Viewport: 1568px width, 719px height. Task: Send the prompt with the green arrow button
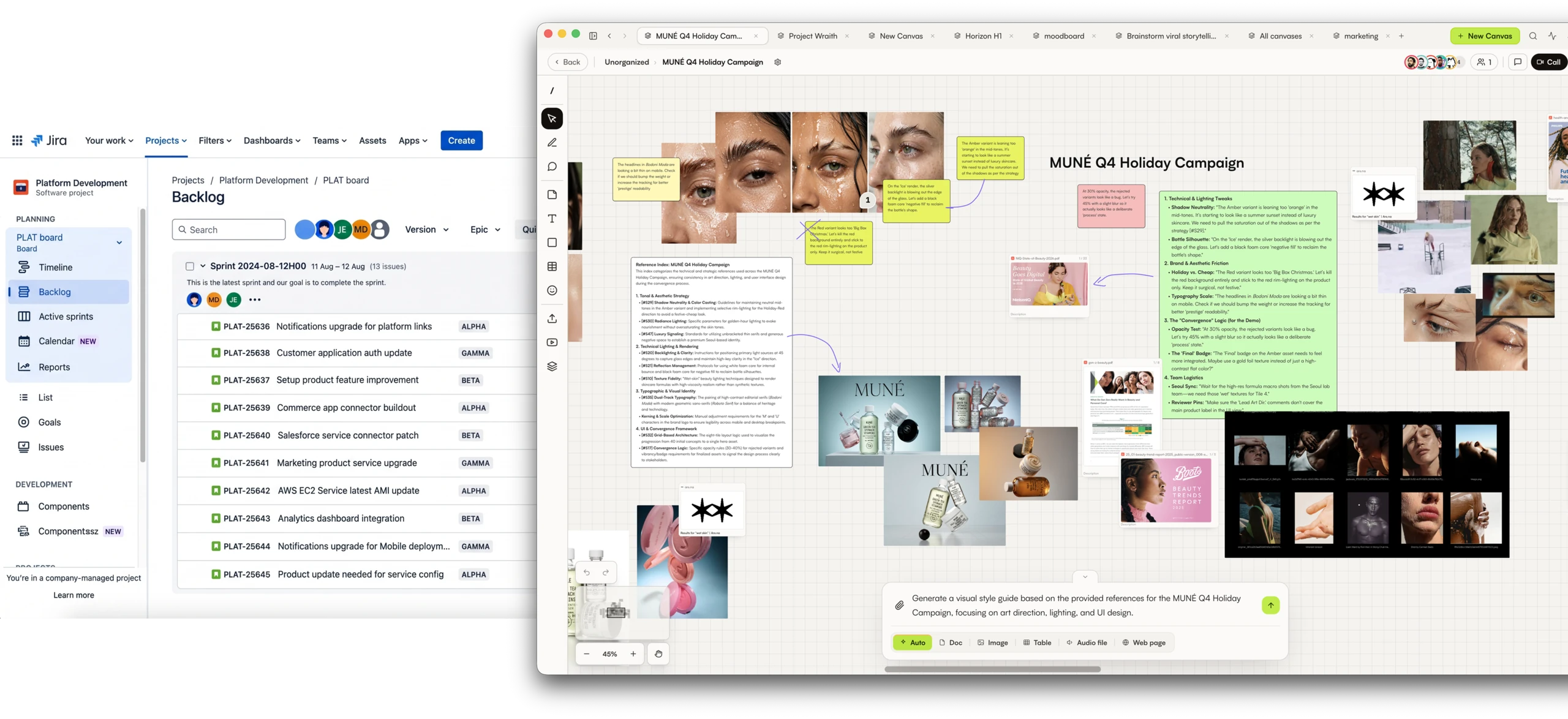(1270, 605)
